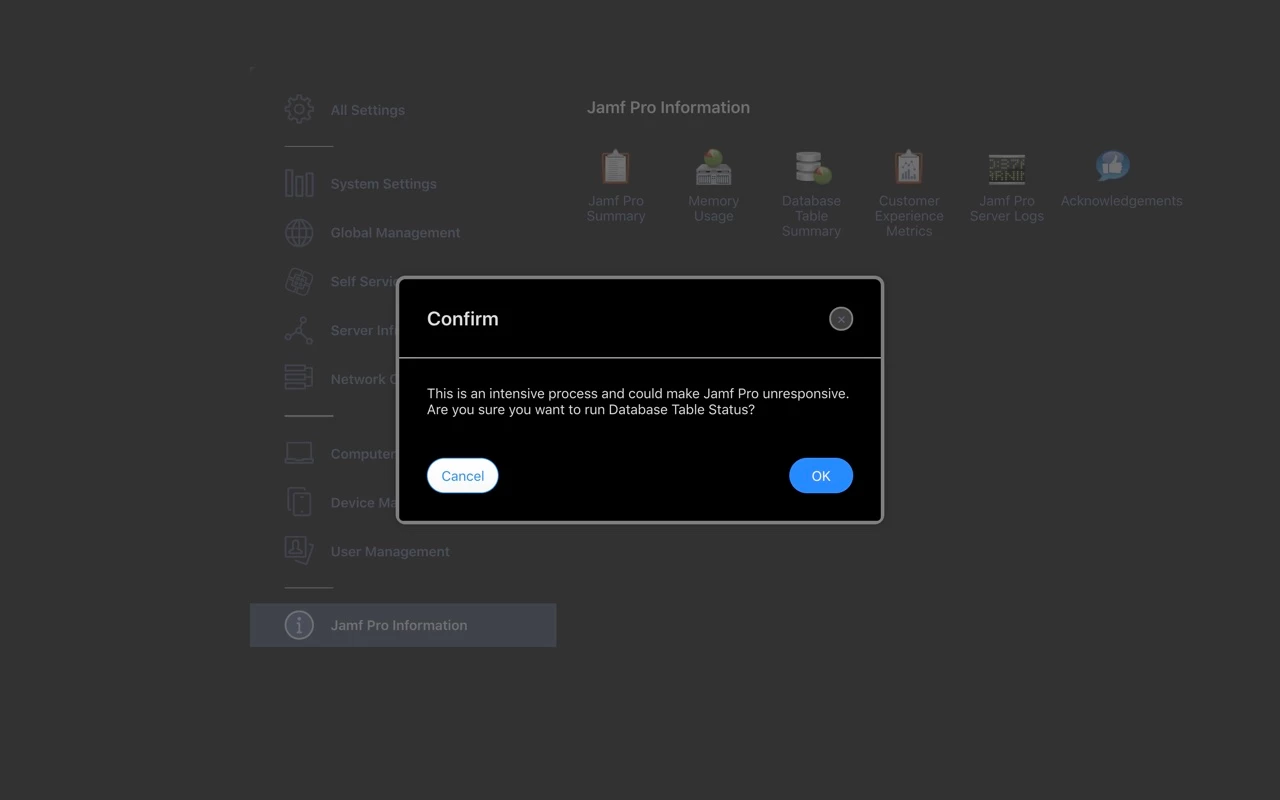This screenshot has width=1280, height=800.
Task: Open the Memory Usage icon
Action: (x=714, y=167)
